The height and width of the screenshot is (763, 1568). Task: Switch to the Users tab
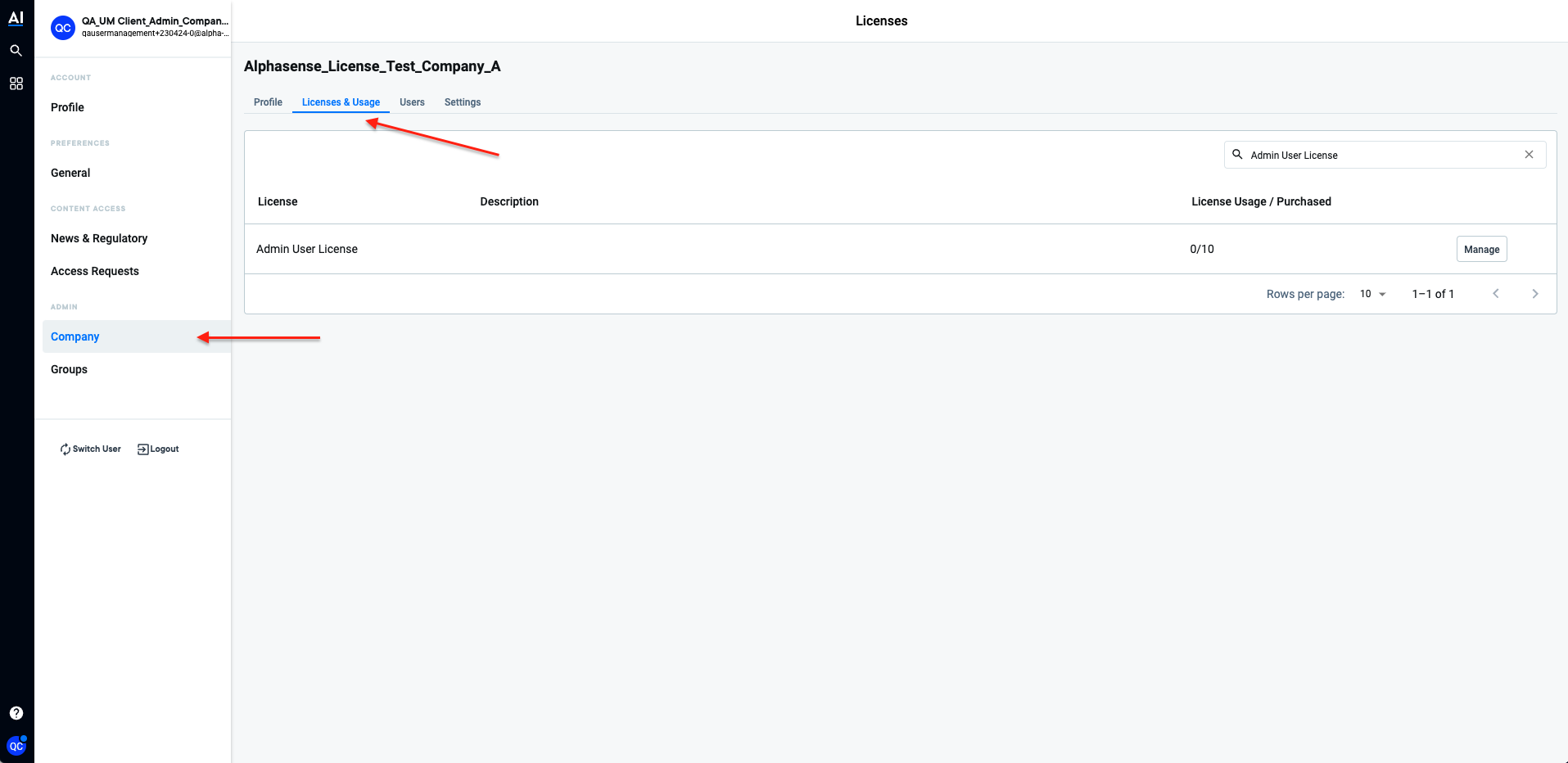412,102
